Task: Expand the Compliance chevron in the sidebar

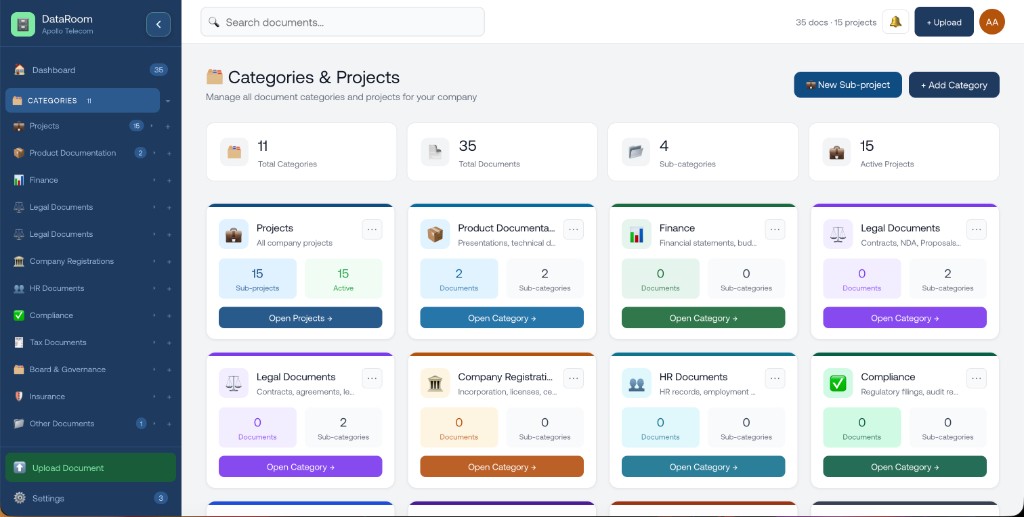Action: pyautogui.click(x=155, y=315)
